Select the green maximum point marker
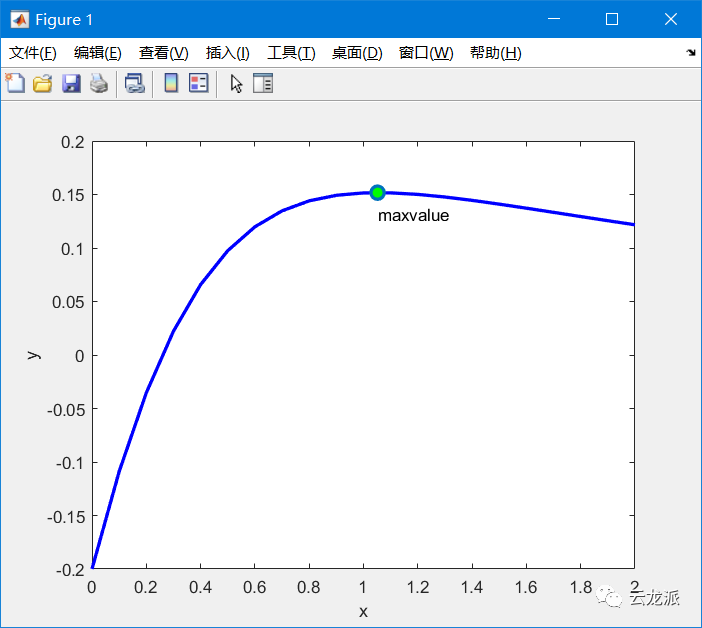The image size is (702, 628). [x=377, y=192]
